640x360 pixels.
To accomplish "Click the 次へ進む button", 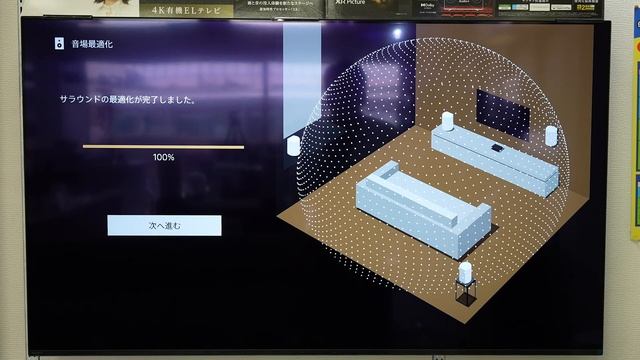I will pyautogui.click(x=164, y=225).
